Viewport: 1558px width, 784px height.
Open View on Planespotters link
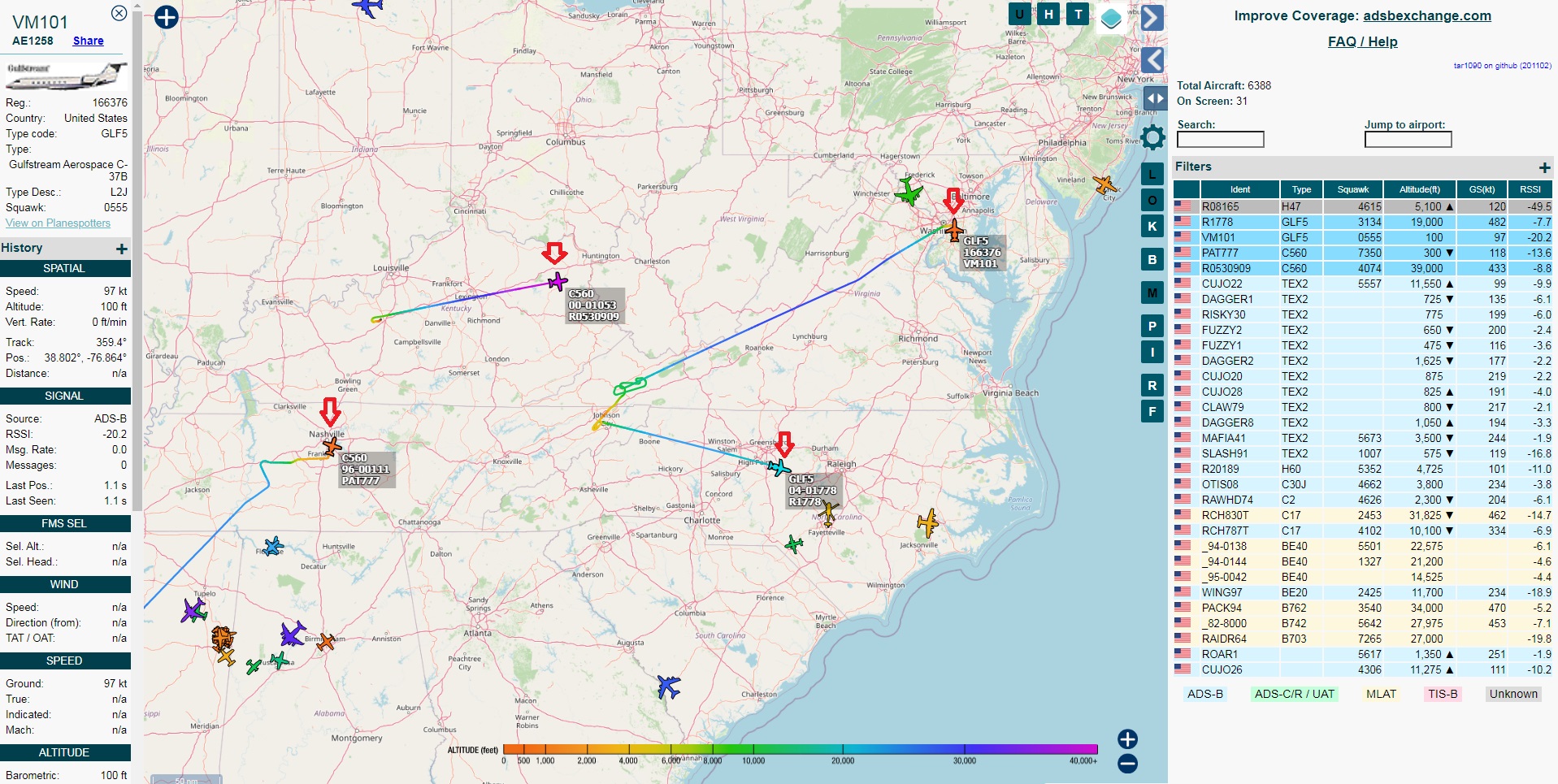58,223
